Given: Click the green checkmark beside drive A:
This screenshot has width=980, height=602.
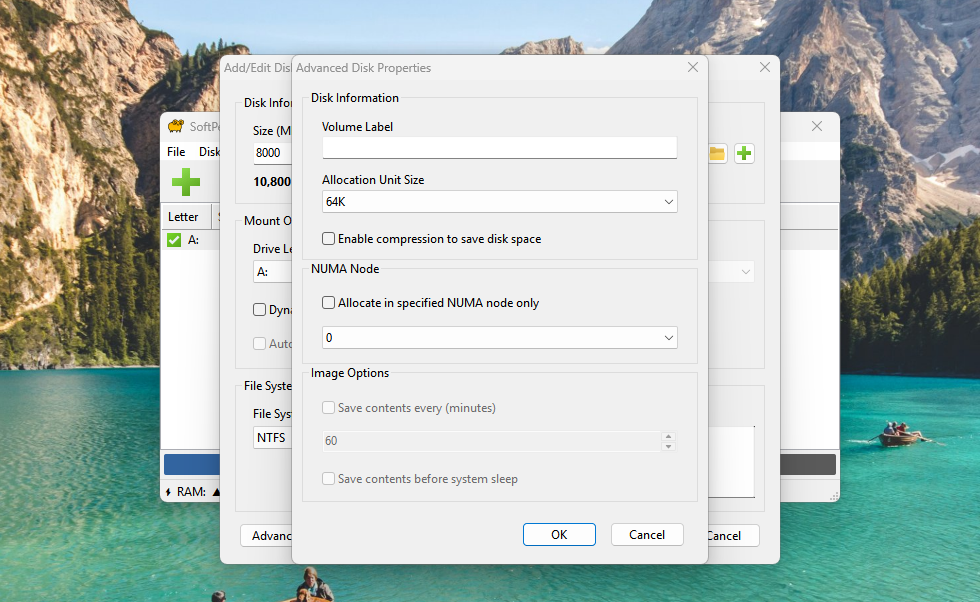Looking at the screenshot, I should (174, 240).
